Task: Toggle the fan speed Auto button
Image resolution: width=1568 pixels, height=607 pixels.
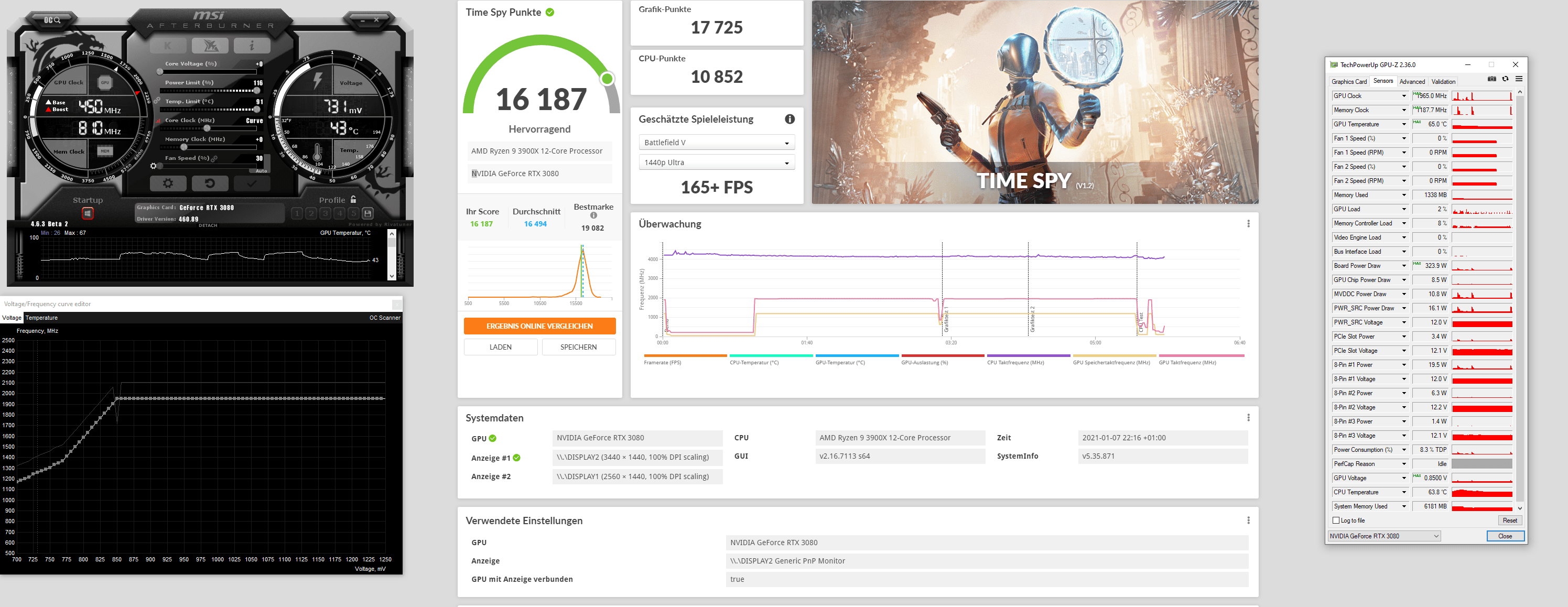Action: (x=261, y=170)
